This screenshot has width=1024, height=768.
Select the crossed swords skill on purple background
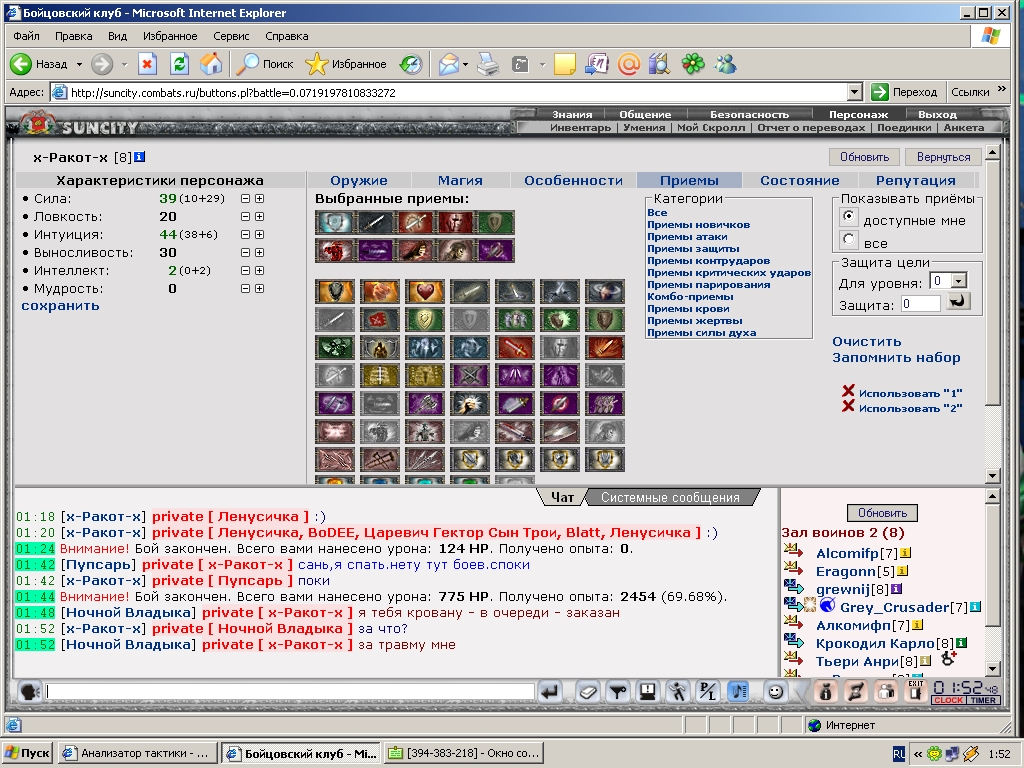pos(470,376)
